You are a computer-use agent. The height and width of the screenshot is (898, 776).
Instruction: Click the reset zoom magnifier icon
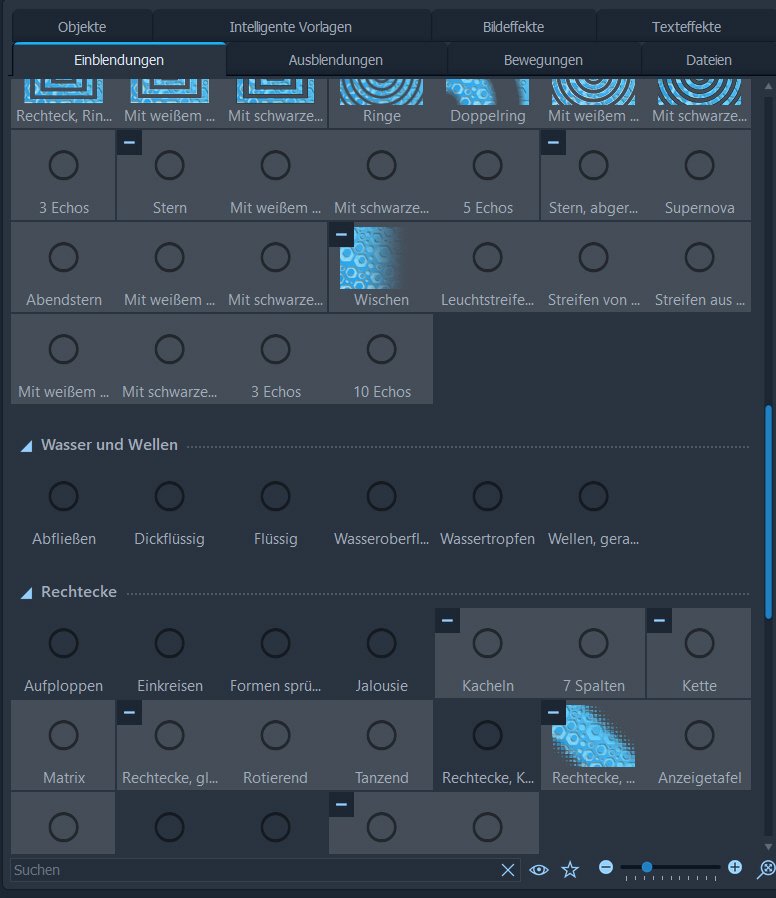(x=766, y=868)
